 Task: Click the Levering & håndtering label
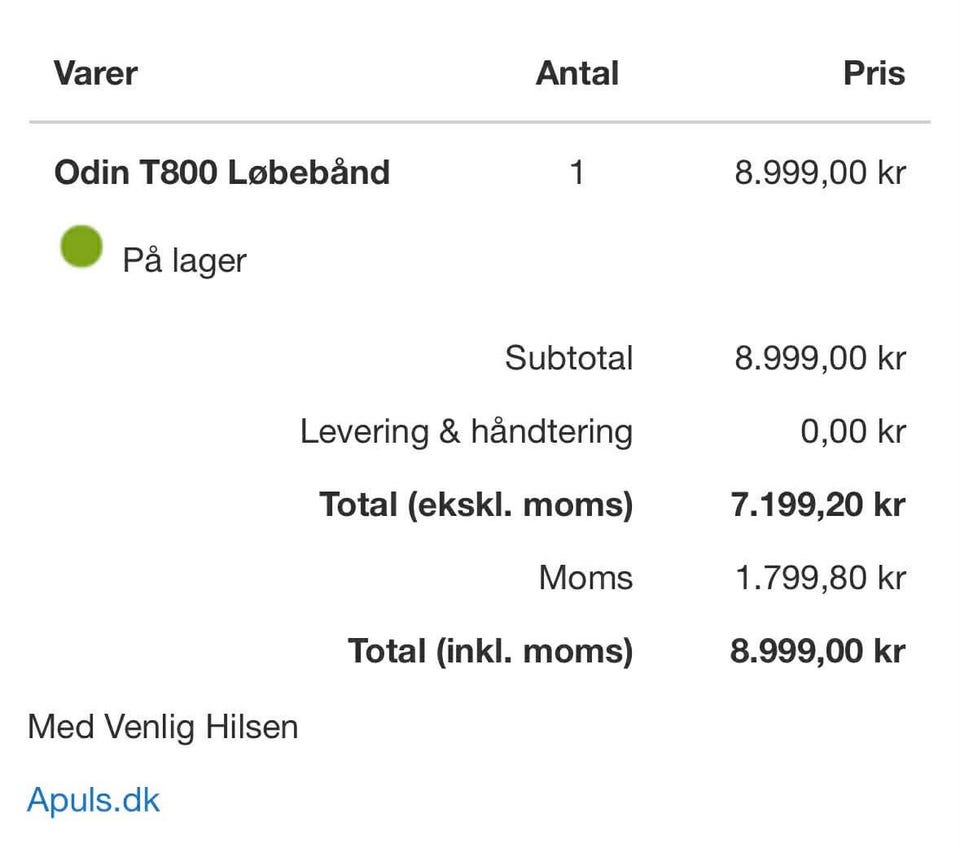(x=466, y=432)
